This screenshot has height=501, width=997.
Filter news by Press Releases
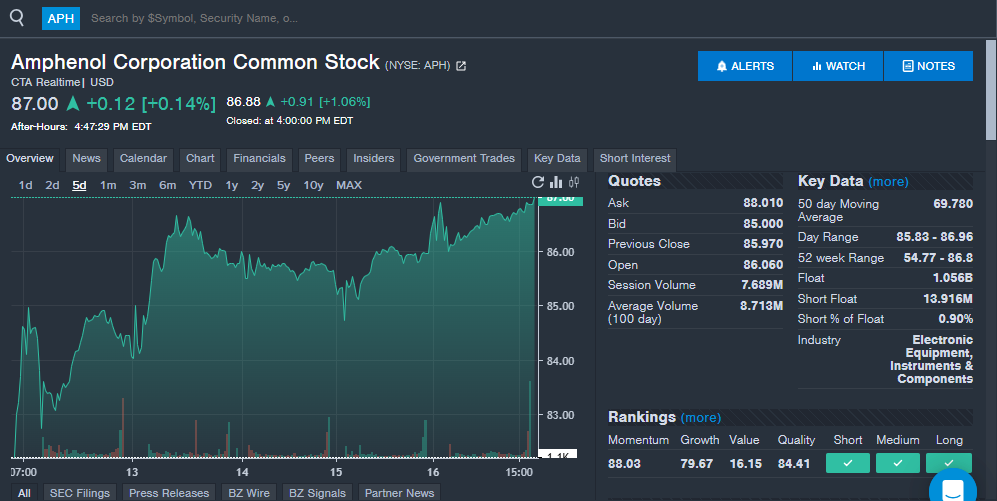(x=169, y=493)
